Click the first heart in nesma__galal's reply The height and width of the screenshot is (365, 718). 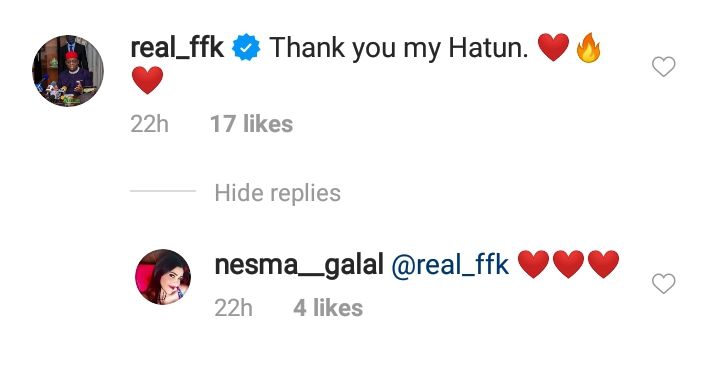pyautogui.click(x=533, y=264)
